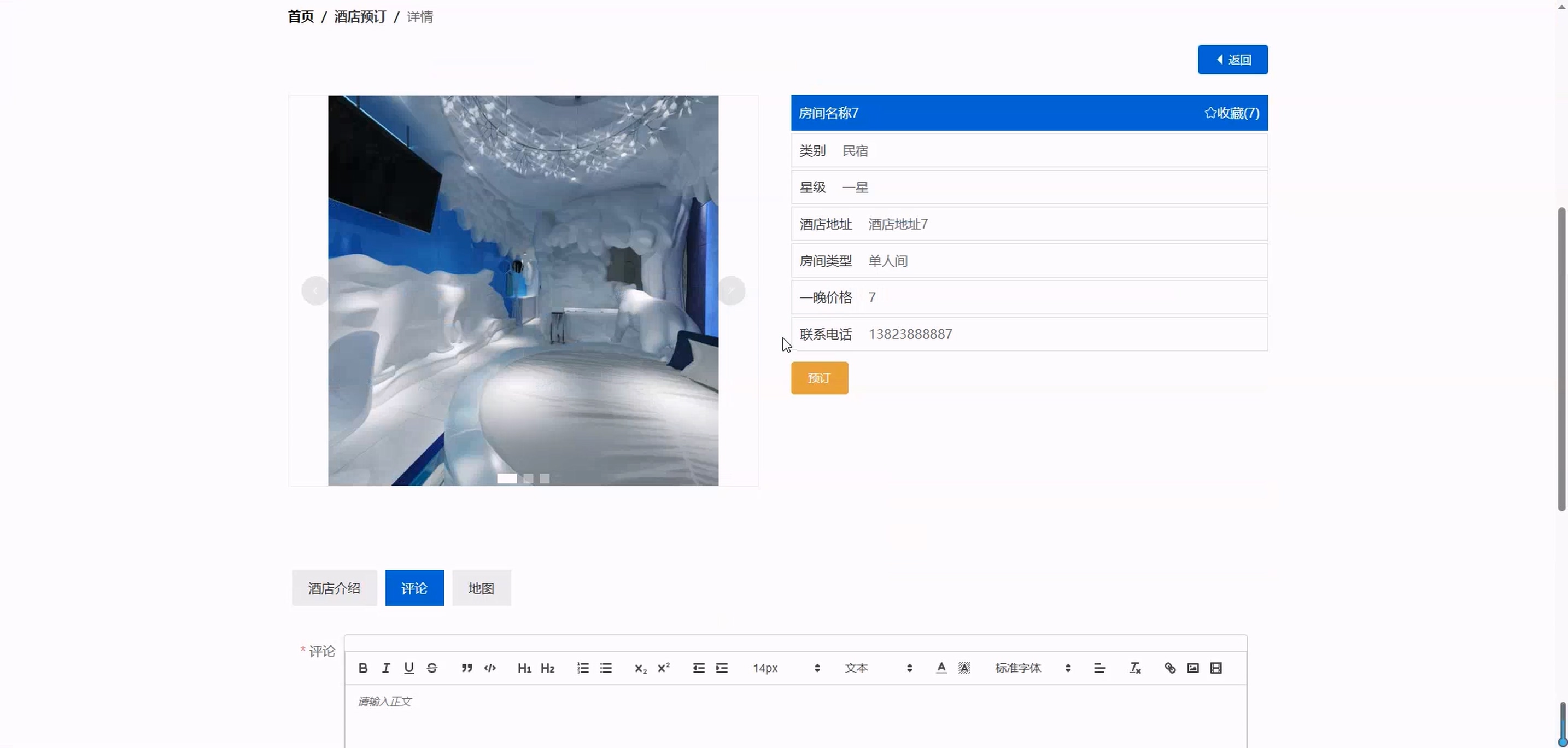
Task: Open the 地图 tab
Action: point(481,588)
